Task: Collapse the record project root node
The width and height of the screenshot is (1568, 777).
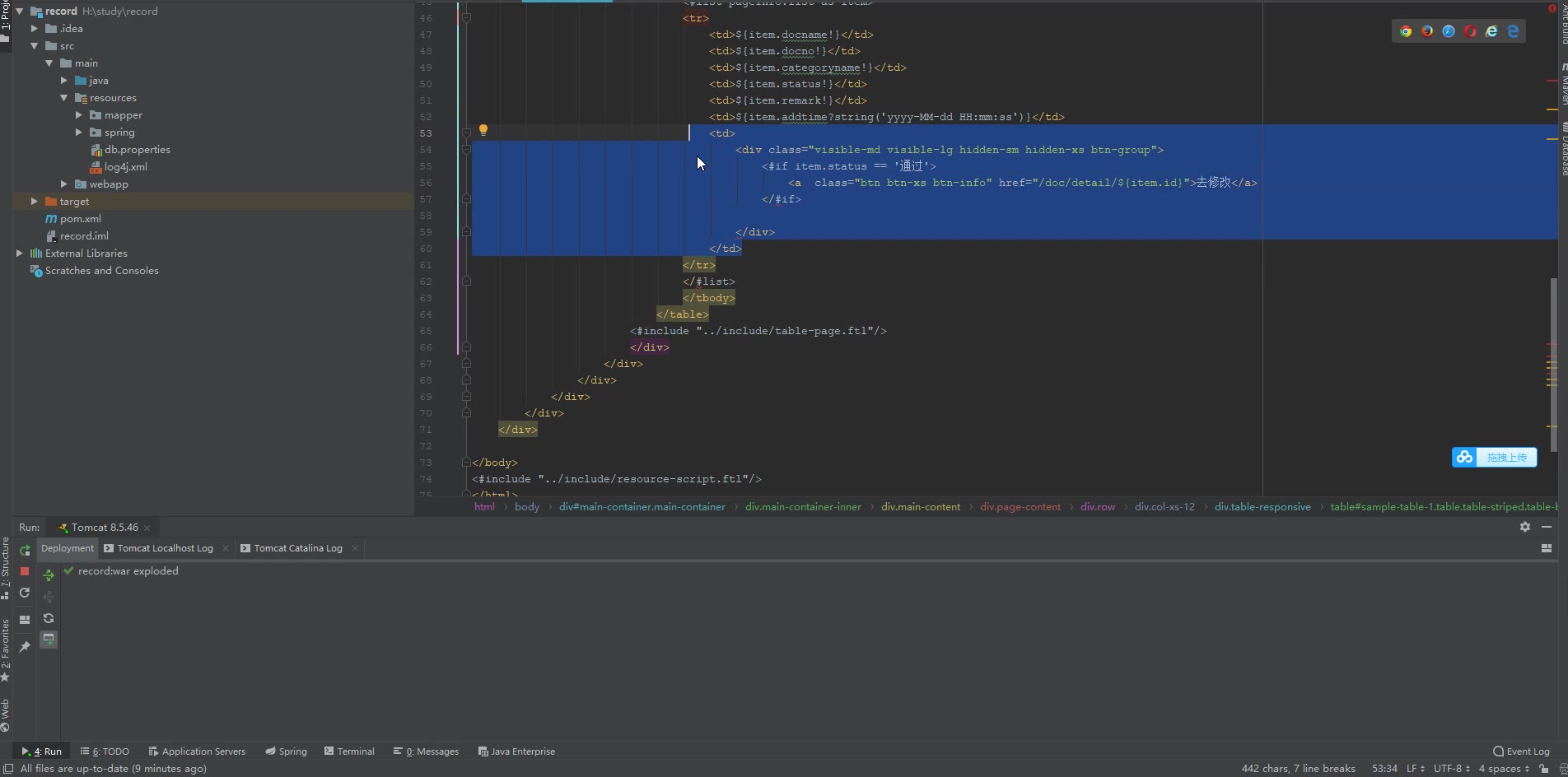Action: (x=20, y=12)
